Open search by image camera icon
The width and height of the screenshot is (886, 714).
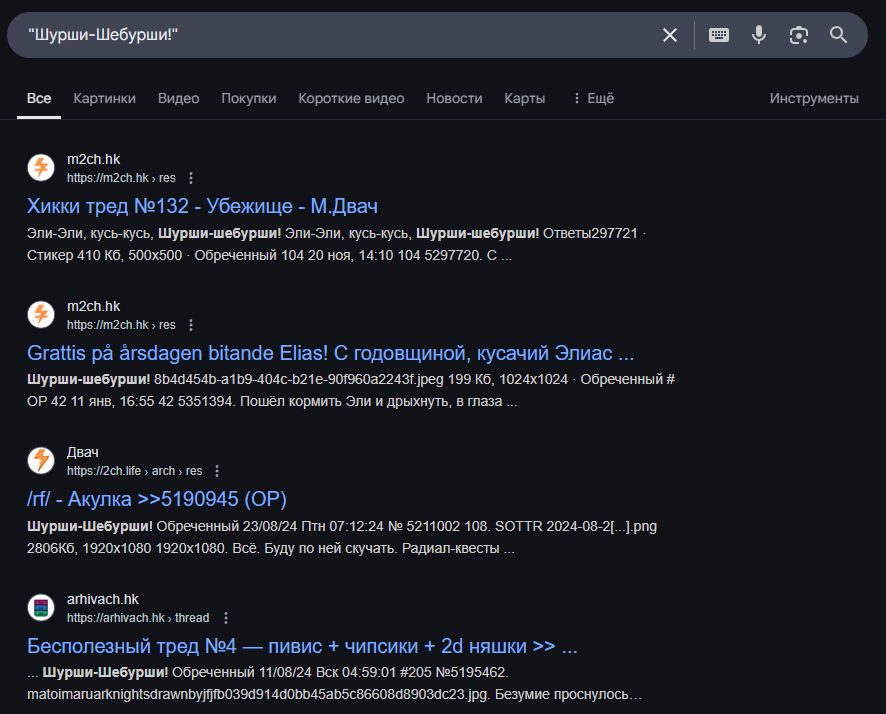point(798,35)
